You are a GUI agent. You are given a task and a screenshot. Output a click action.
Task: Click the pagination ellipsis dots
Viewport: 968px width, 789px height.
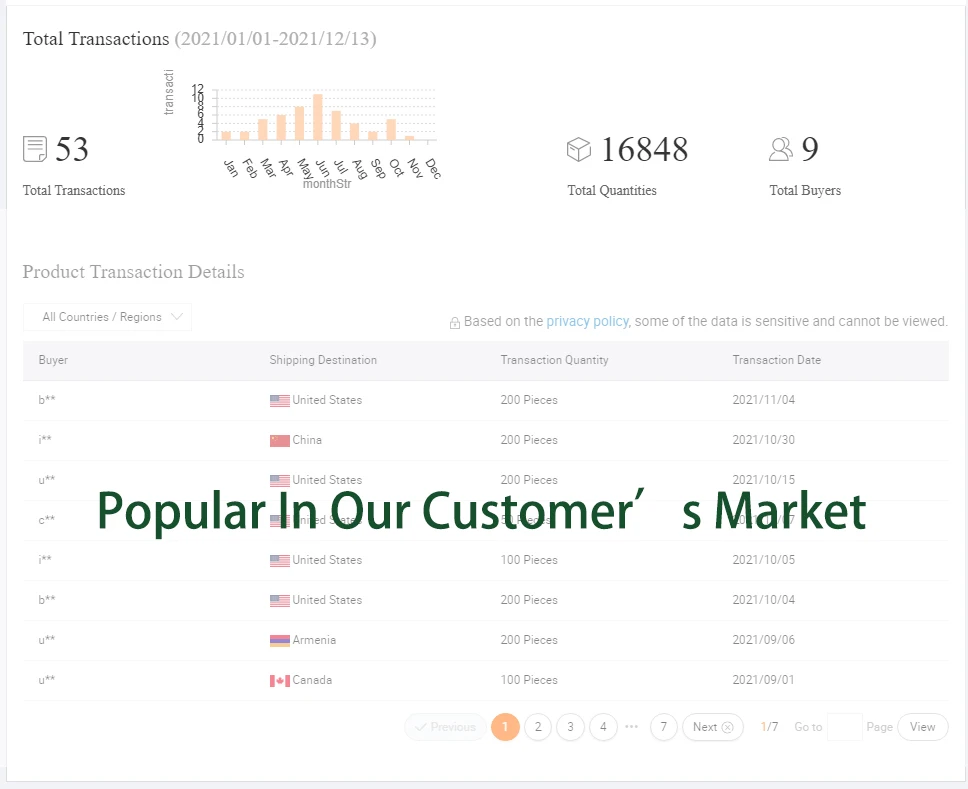coord(632,727)
